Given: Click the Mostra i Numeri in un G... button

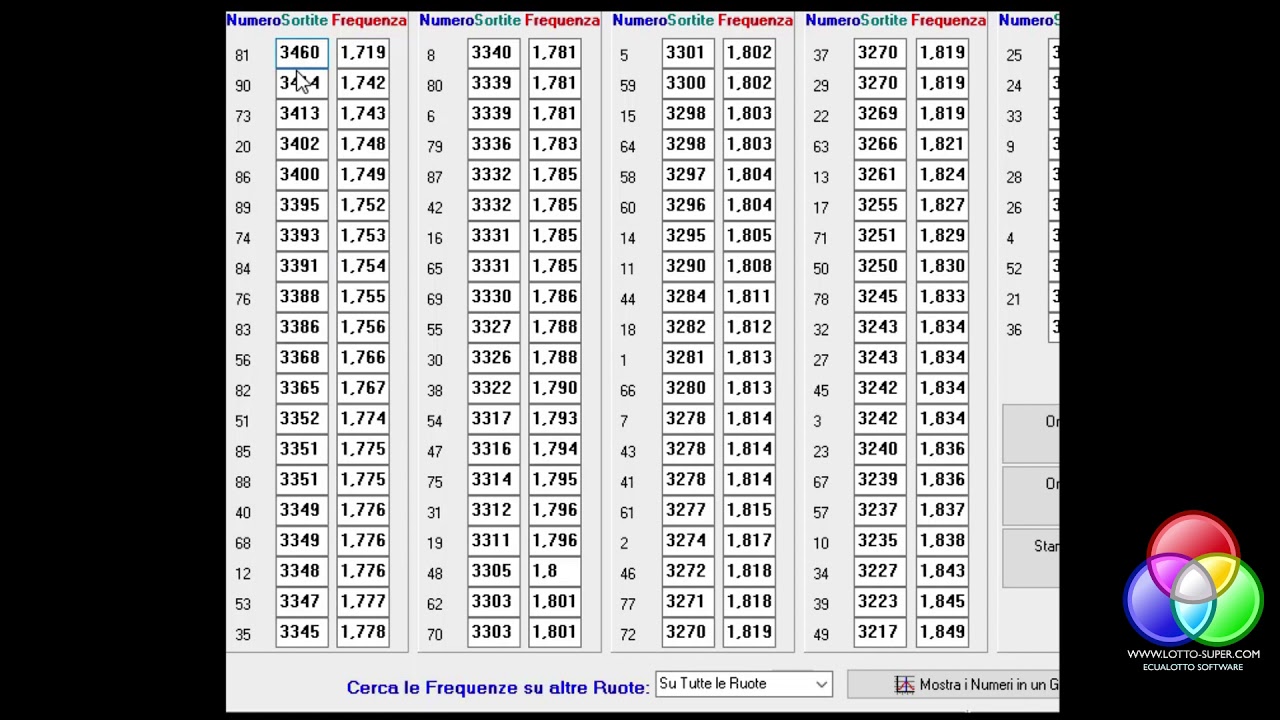Looking at the screenshot, I should coord(953,684).
